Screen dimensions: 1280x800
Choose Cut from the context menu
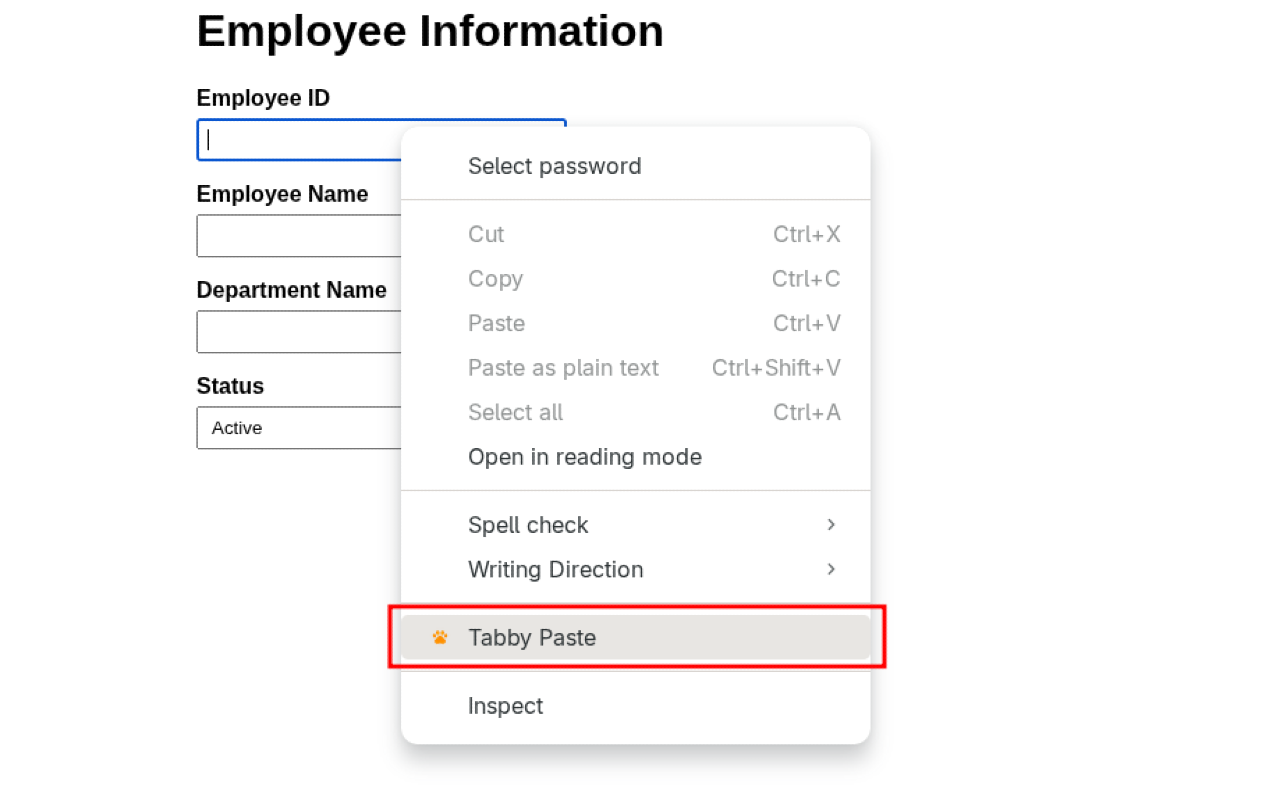[x=487, y=235]
